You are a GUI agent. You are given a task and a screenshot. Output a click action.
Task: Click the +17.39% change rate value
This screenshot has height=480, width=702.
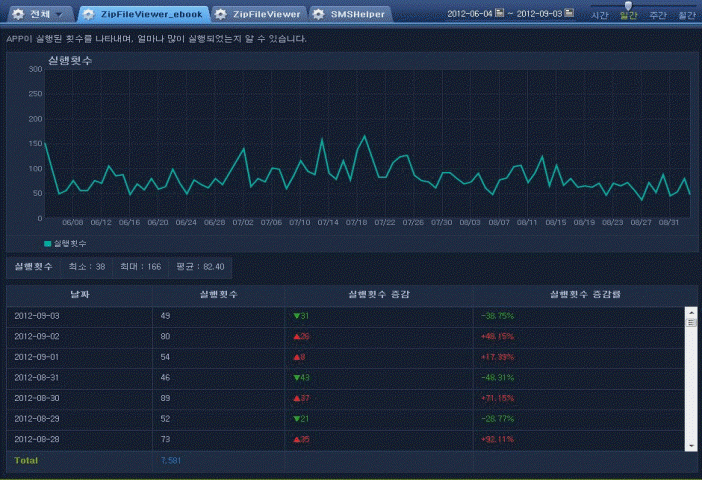(497, 357)
